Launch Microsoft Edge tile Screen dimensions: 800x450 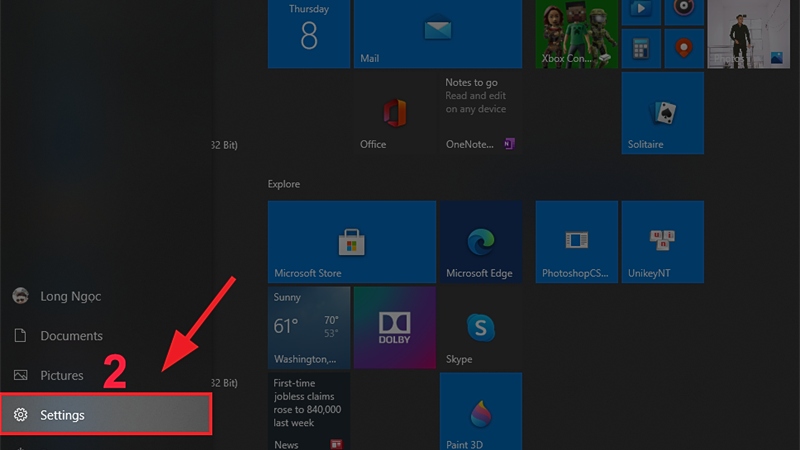click(481, 242)
